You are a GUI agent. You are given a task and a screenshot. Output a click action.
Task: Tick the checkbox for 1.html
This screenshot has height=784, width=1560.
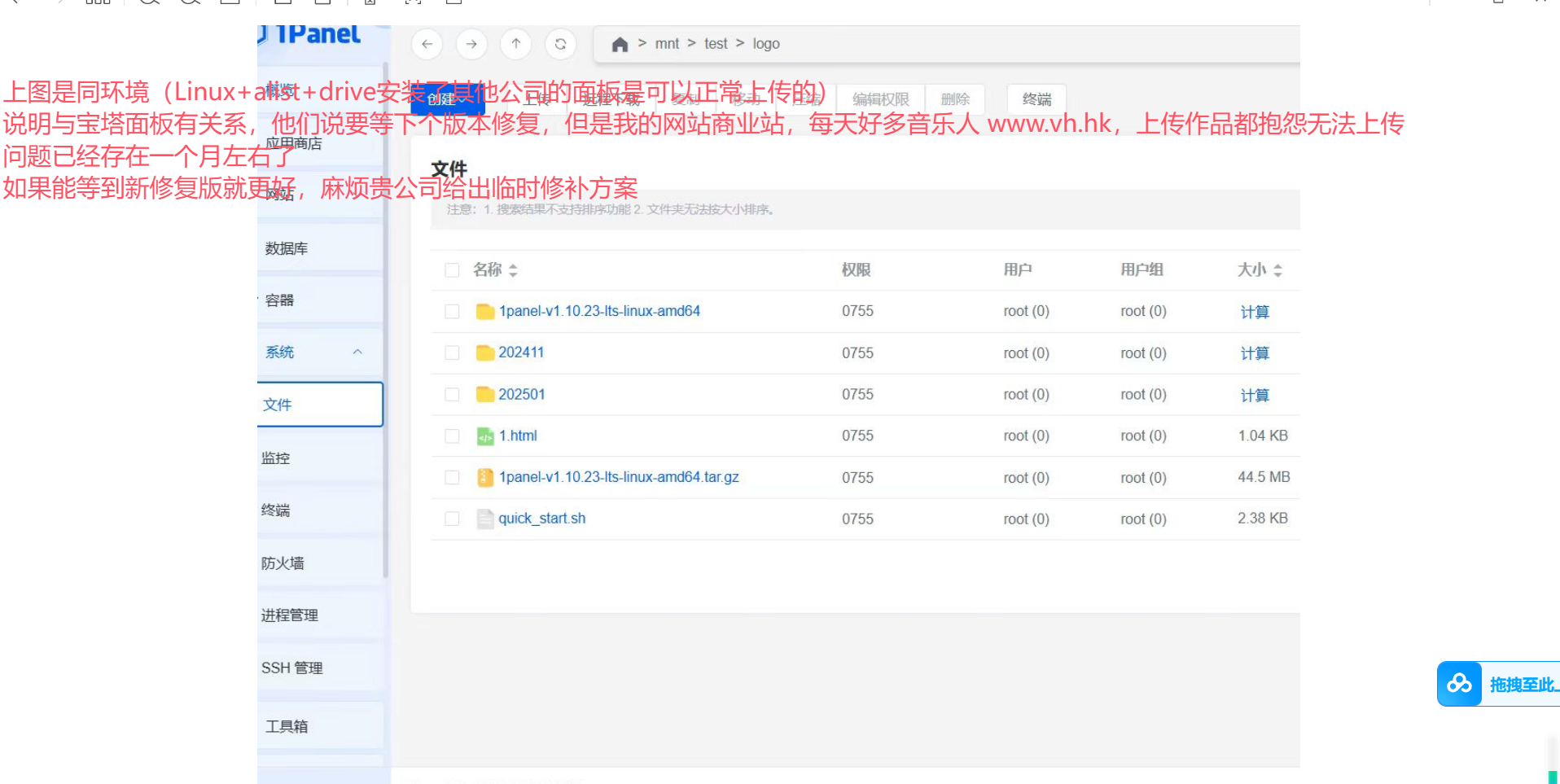[x=452, y=436]
